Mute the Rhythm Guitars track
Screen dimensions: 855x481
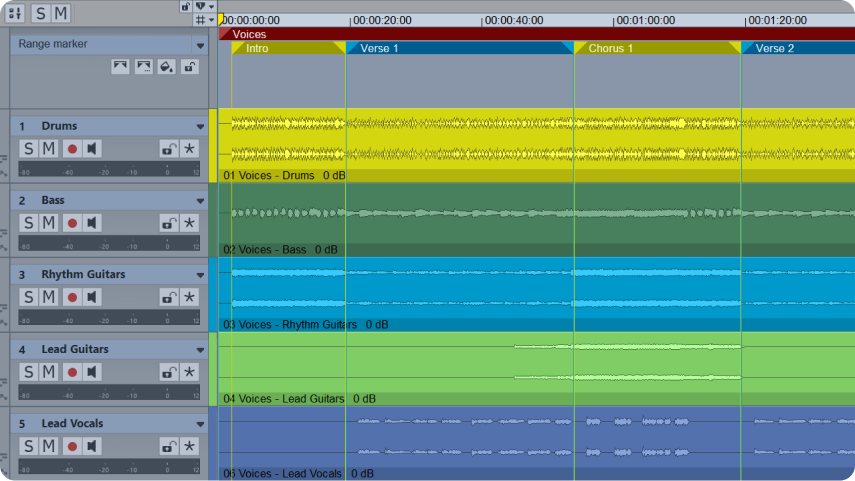49,297
